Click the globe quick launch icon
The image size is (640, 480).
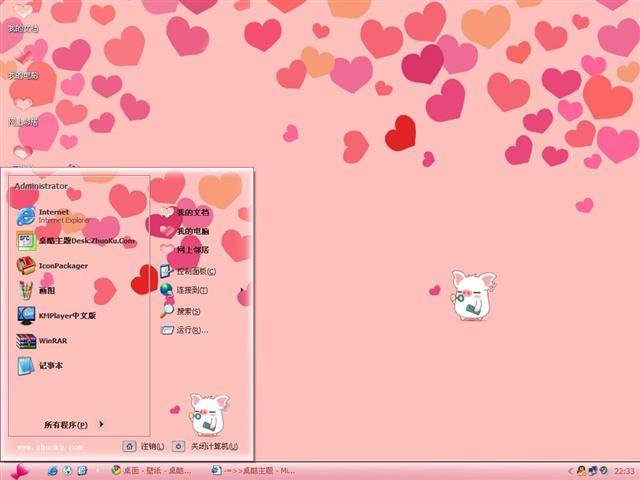(67, 471)
